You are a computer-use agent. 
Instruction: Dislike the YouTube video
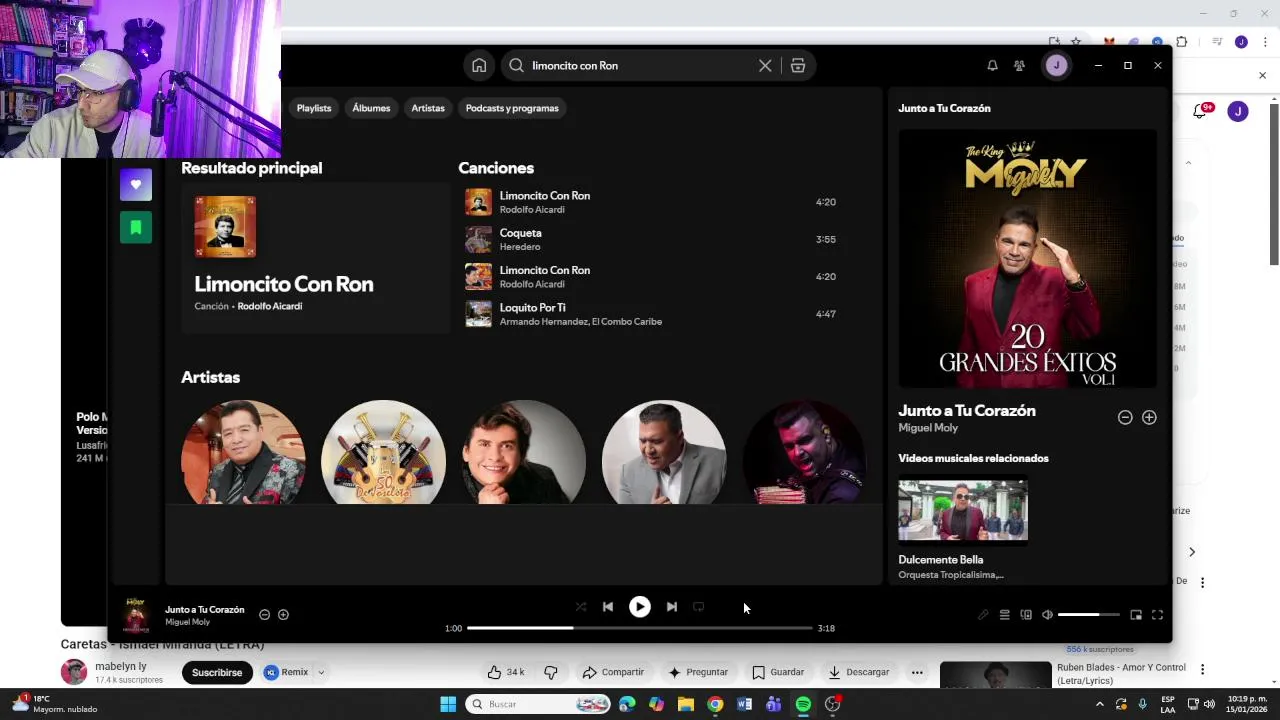(x=550, y=673)
